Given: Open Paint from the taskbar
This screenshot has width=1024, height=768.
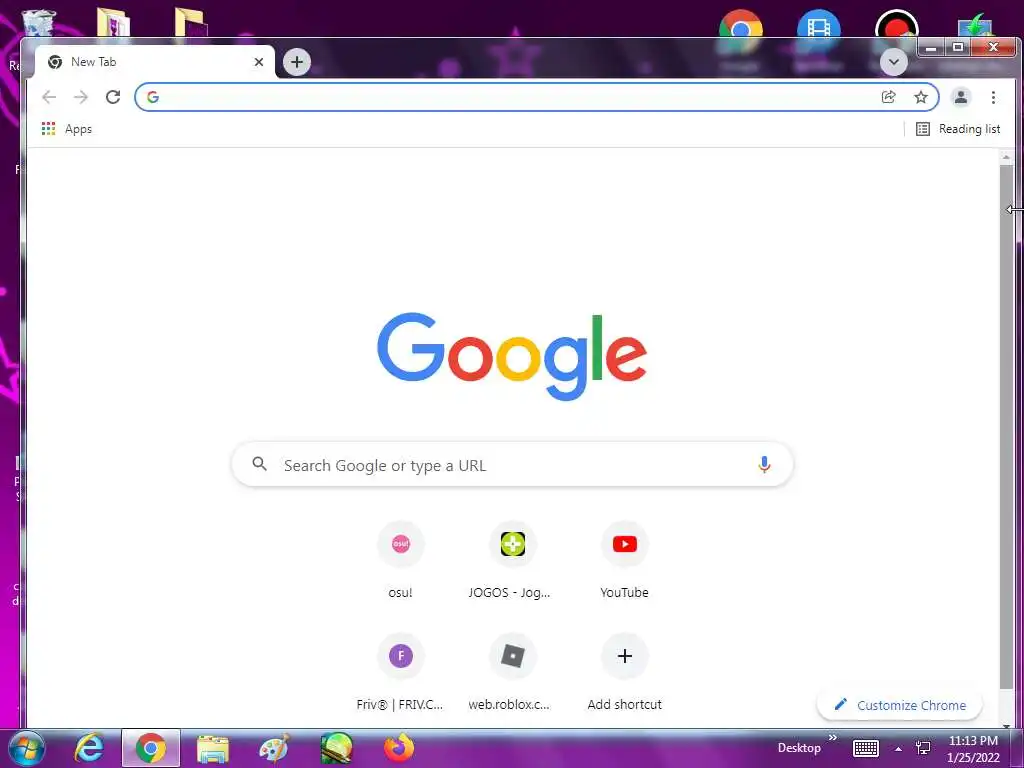Looking at the screenshot, I should (x=275, y=748).
